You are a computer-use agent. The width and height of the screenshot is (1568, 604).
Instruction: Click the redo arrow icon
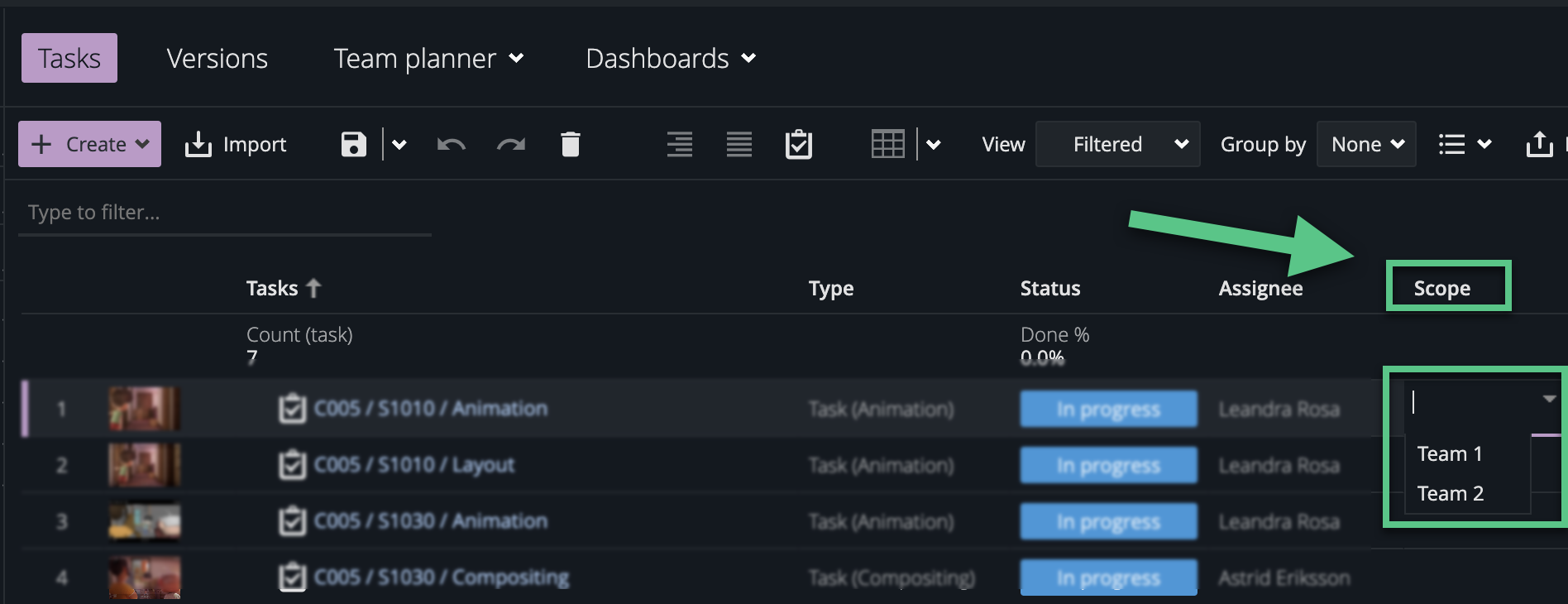tap(511, 145)
